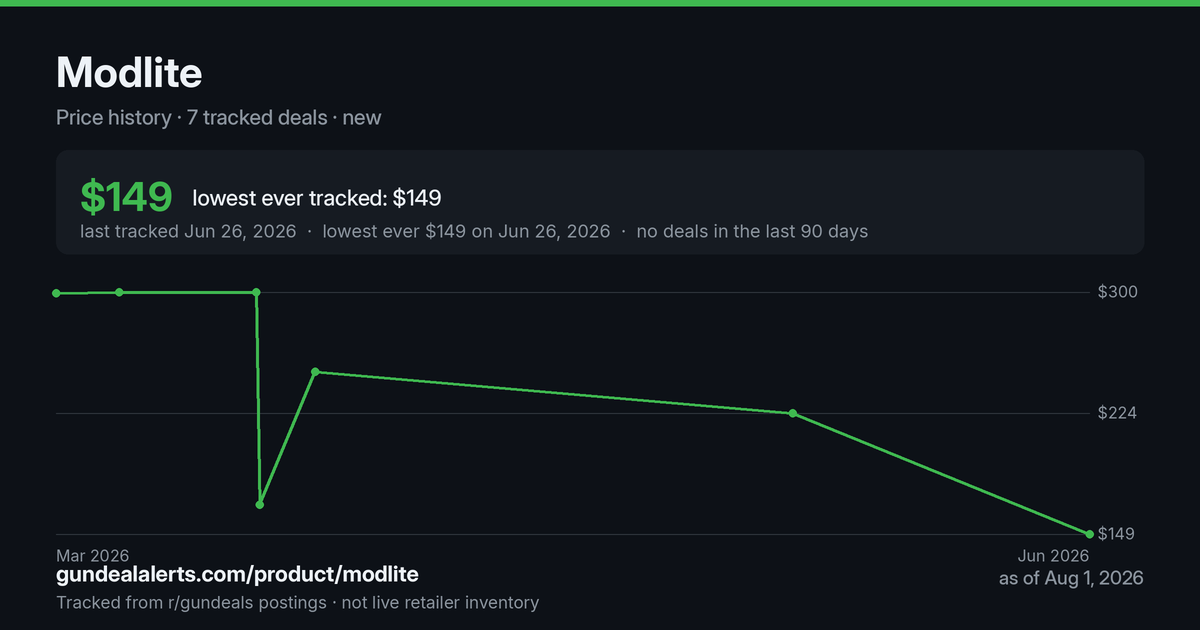Click the $224 y-axis label
The image size is (1200, 630).
click(x=1117, y=413)
